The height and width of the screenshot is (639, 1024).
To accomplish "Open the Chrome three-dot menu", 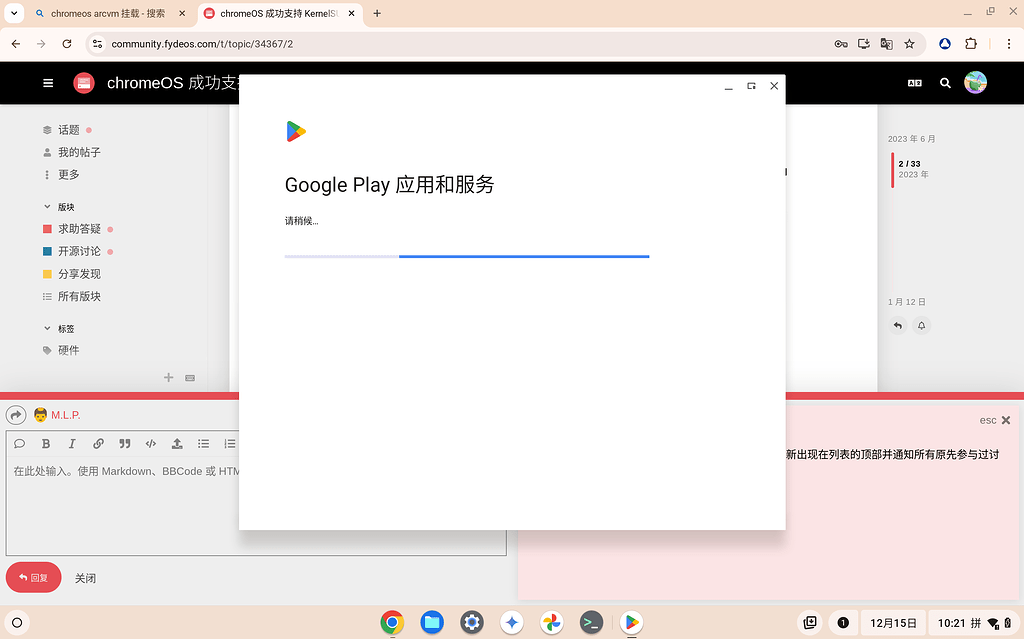I will click(1009, 44).
